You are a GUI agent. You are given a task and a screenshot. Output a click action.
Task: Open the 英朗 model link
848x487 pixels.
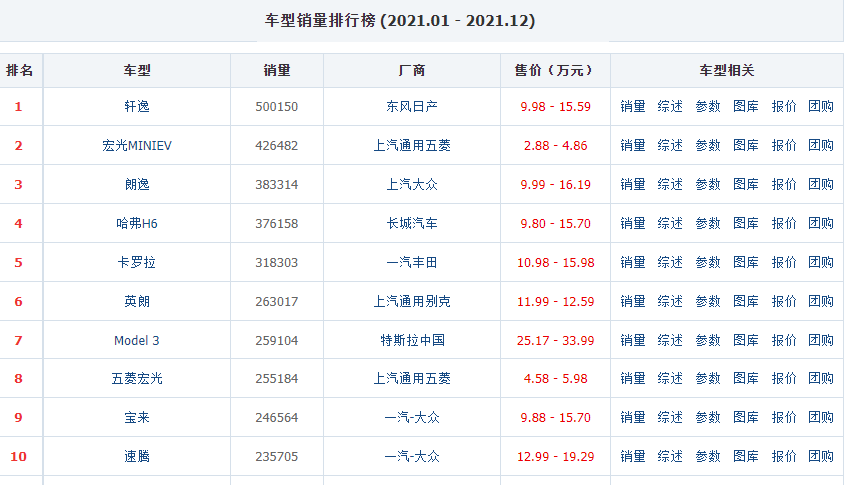(x=137, y=301)
